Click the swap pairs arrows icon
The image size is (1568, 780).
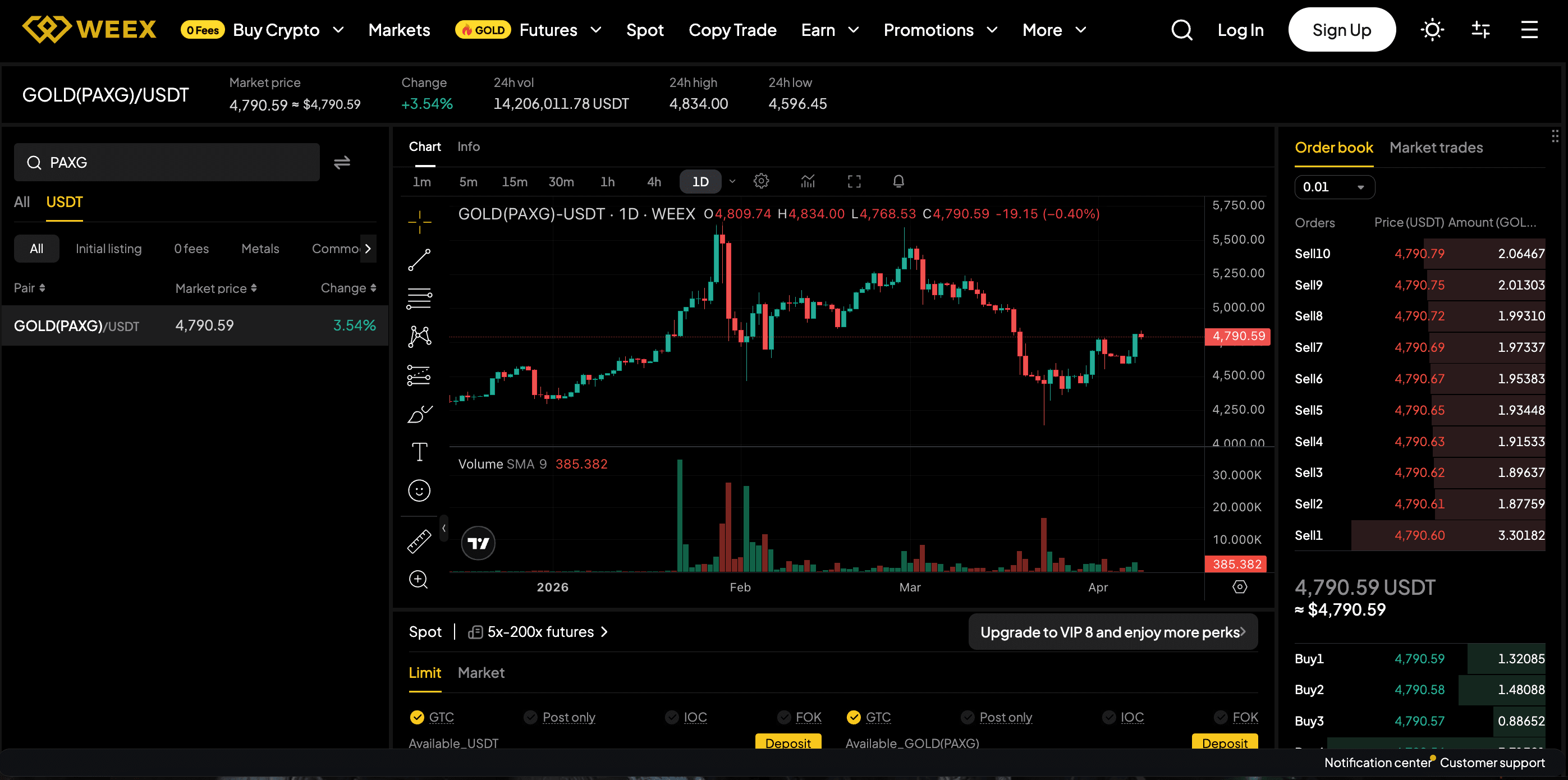[x=342, y=162]
